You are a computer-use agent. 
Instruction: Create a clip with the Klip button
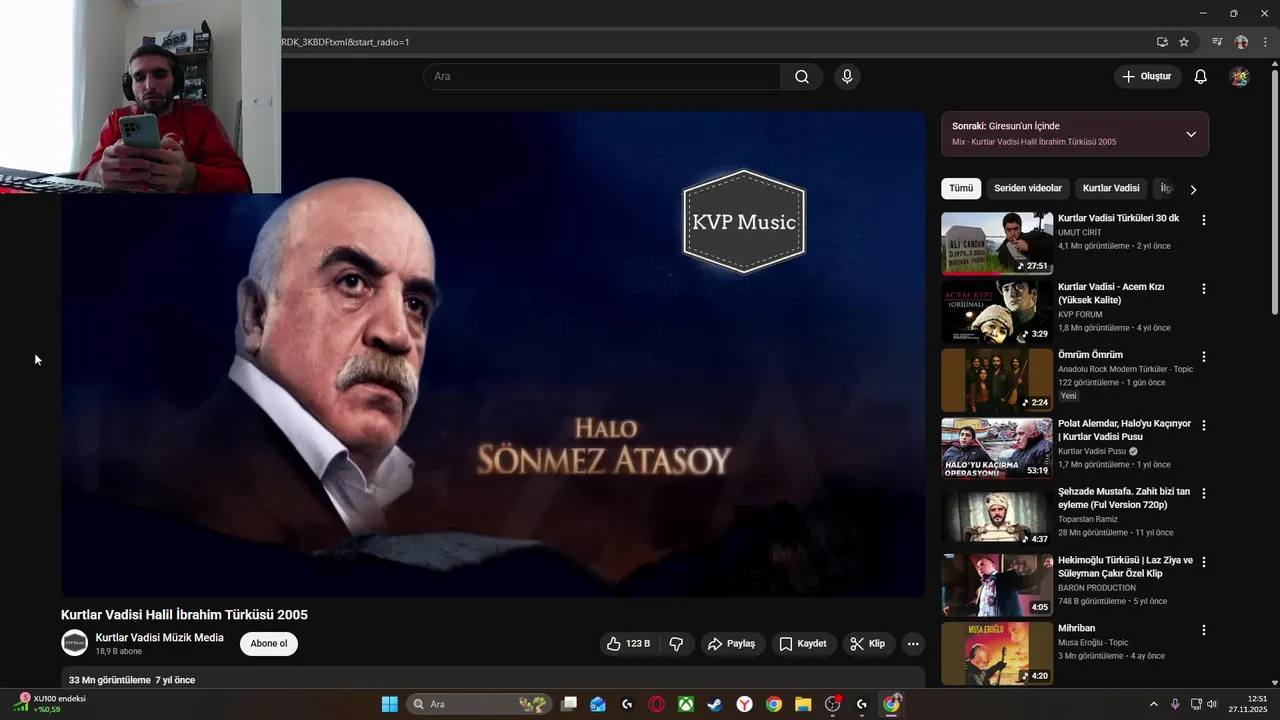[x=867, y=644]
